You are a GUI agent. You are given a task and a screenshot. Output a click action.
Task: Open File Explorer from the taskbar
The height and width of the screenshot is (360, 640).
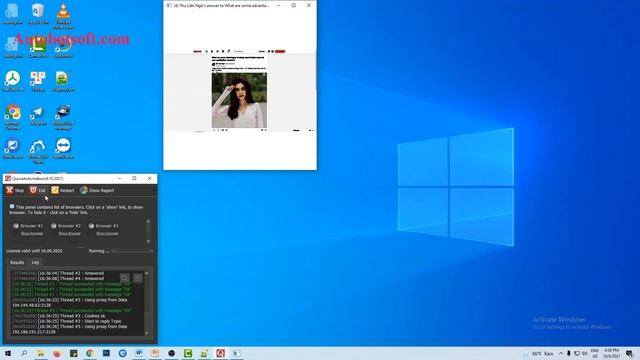point(41,353)
